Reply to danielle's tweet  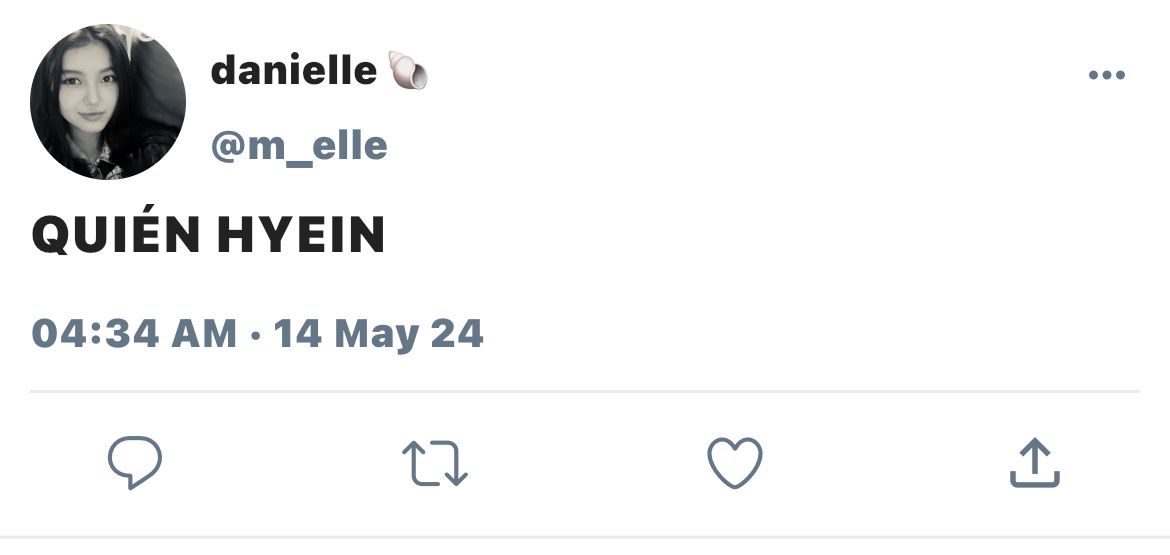coord(135,462)
